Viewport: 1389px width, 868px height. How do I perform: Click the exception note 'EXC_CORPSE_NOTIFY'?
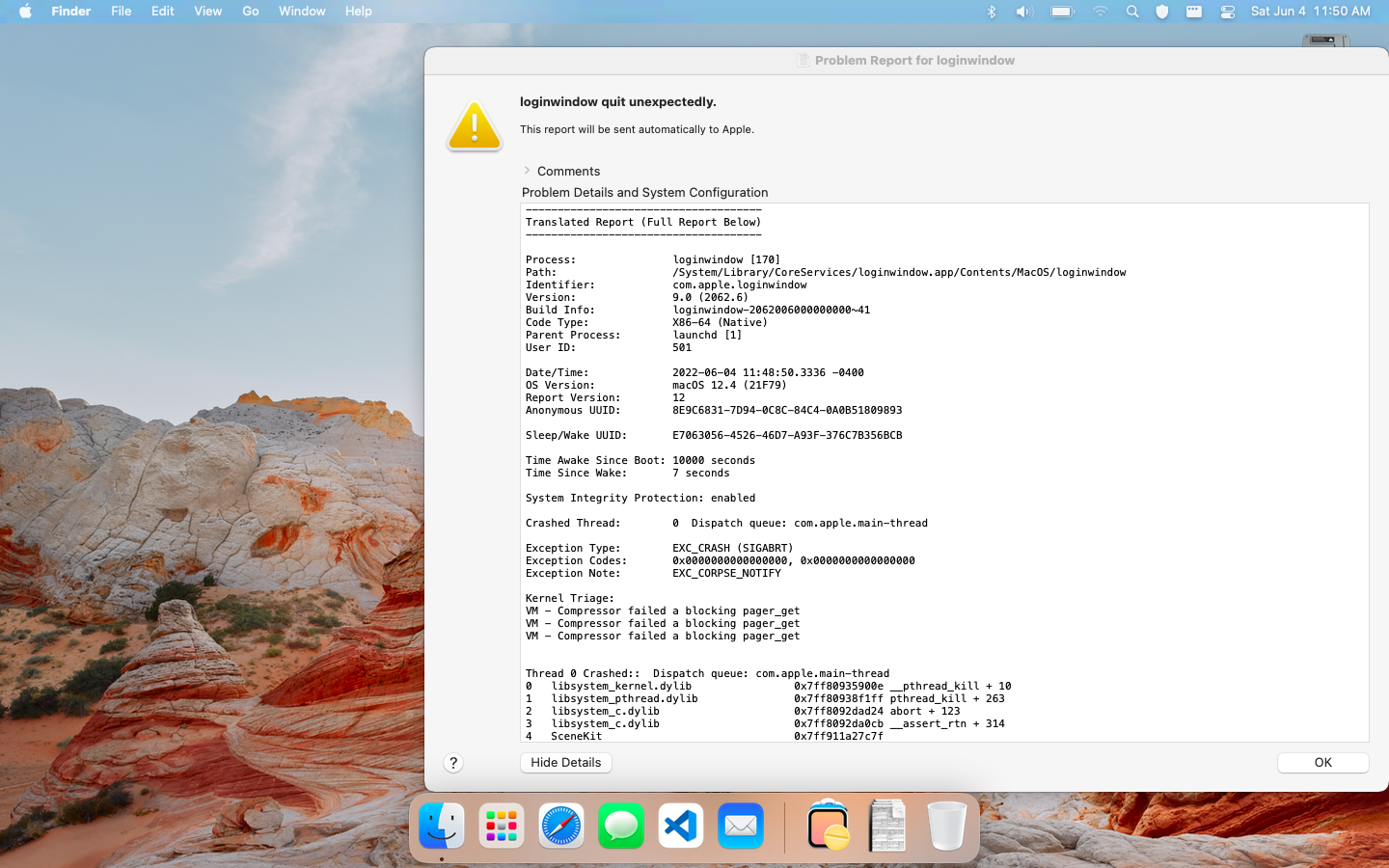(727, 574)
